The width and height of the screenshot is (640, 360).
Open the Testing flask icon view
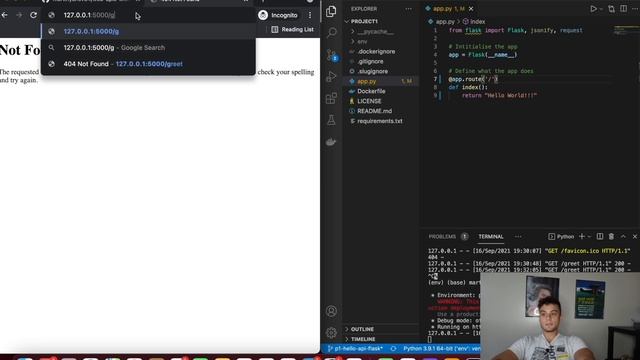click(331, 120)
